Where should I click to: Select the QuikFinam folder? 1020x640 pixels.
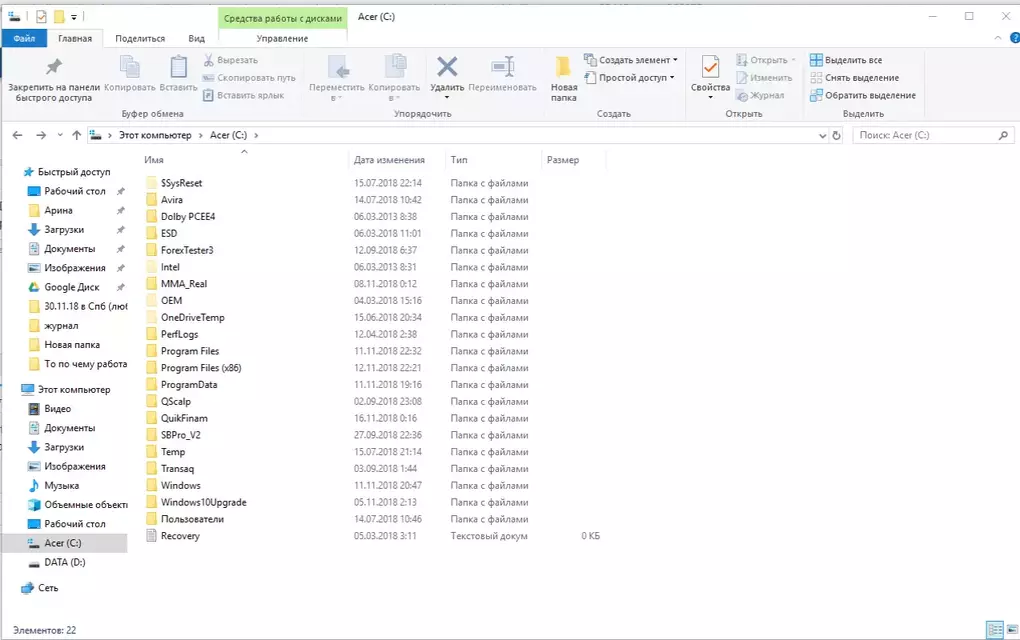(184, 418)
